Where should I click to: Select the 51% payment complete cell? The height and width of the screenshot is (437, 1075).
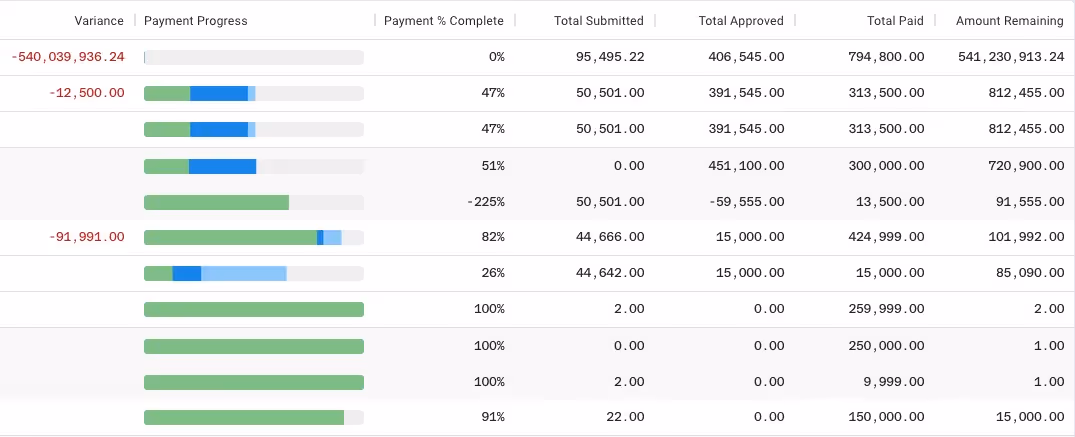point(493,166)
